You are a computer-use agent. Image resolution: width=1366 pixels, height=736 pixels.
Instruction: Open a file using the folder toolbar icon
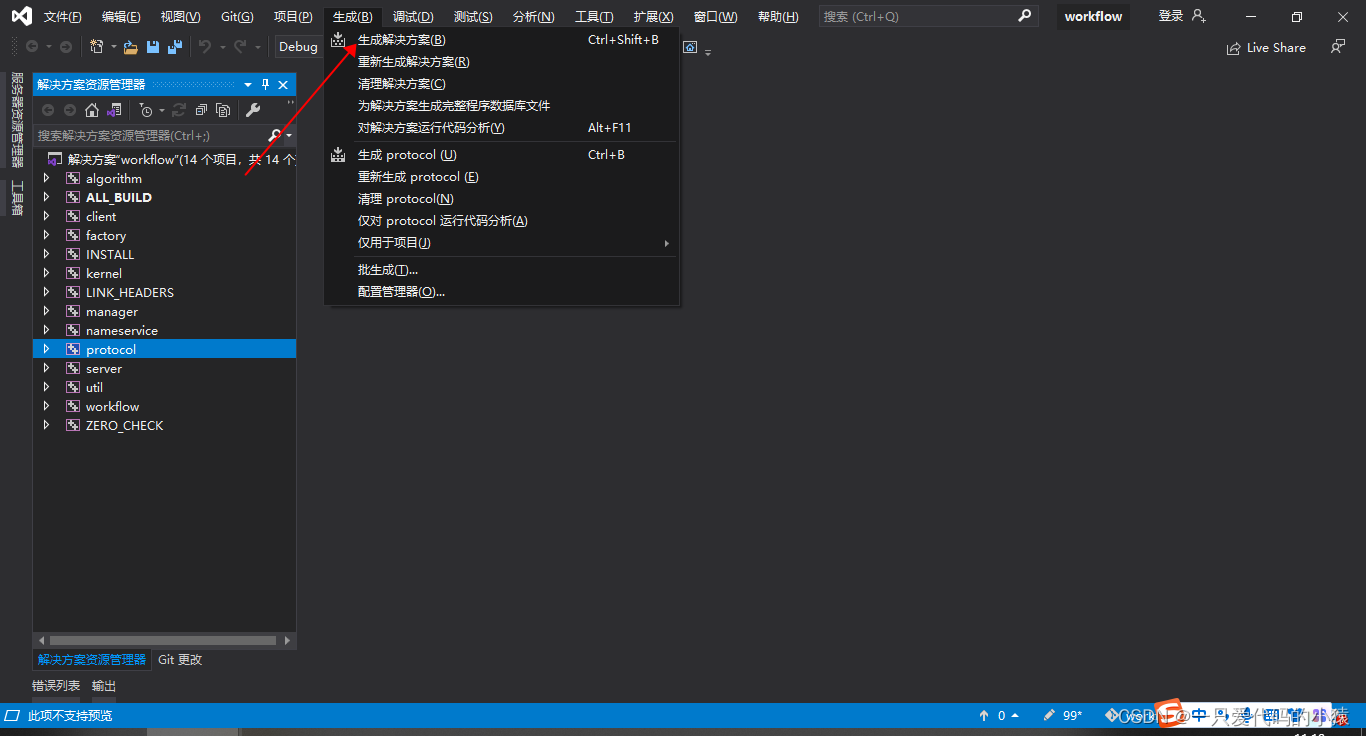tap(132, 46)
